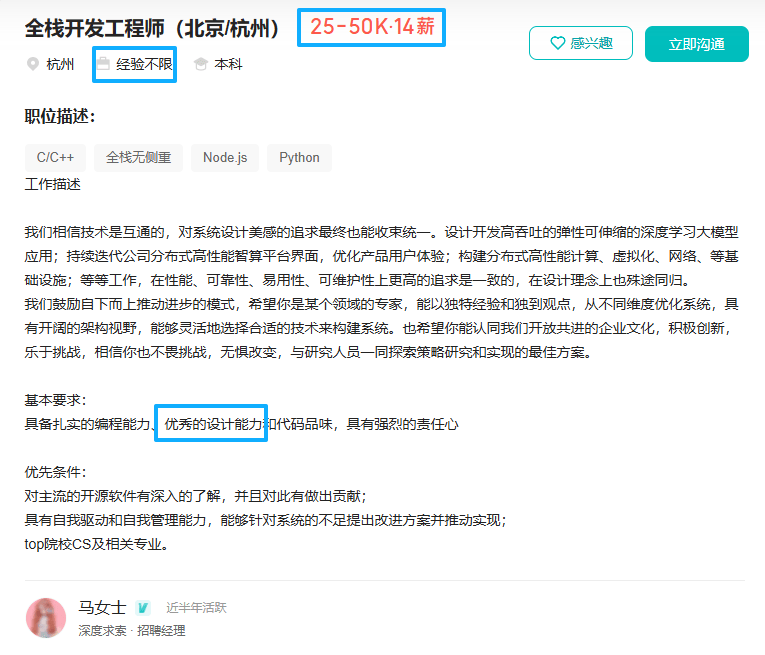Screen dimensions: 765x655
Task: Click the 全栈开发工程师 job title
Action: [x=152, y=28]
